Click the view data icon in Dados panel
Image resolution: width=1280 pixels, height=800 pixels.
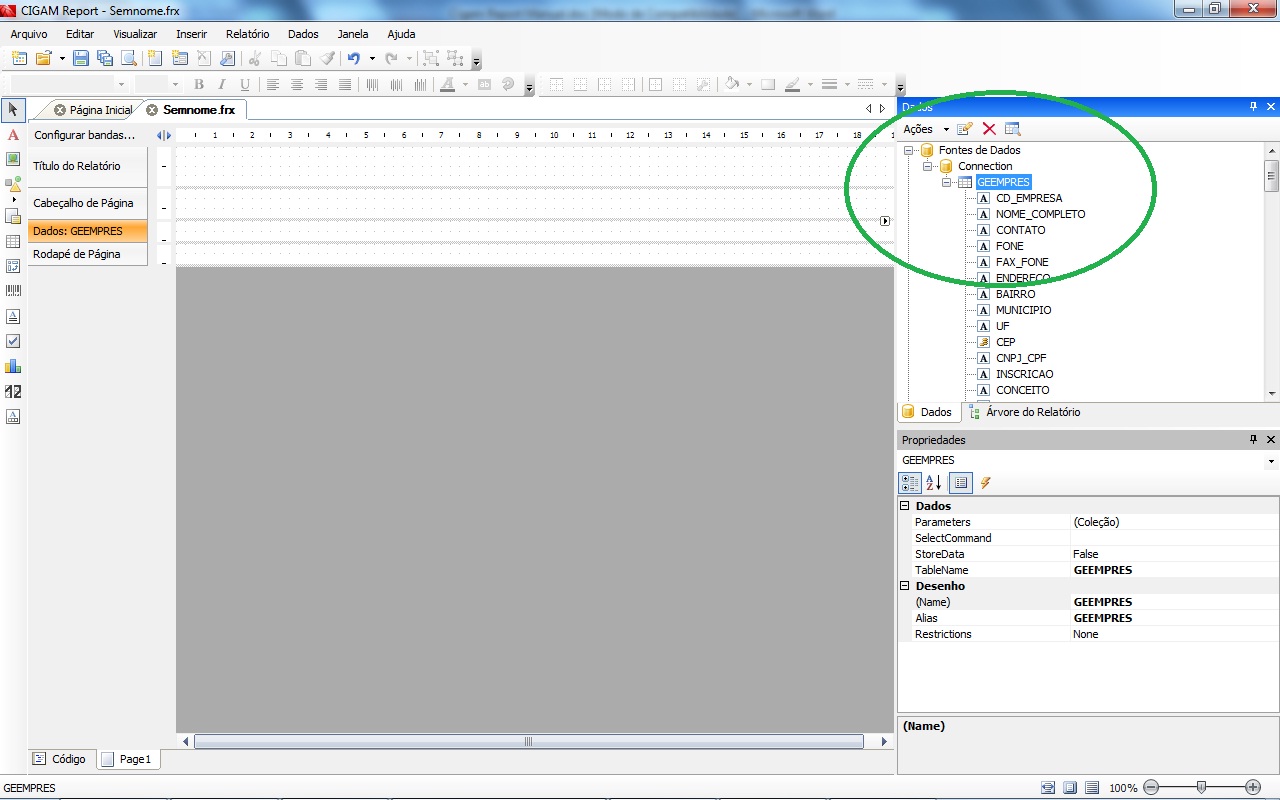coord(1013,129)
